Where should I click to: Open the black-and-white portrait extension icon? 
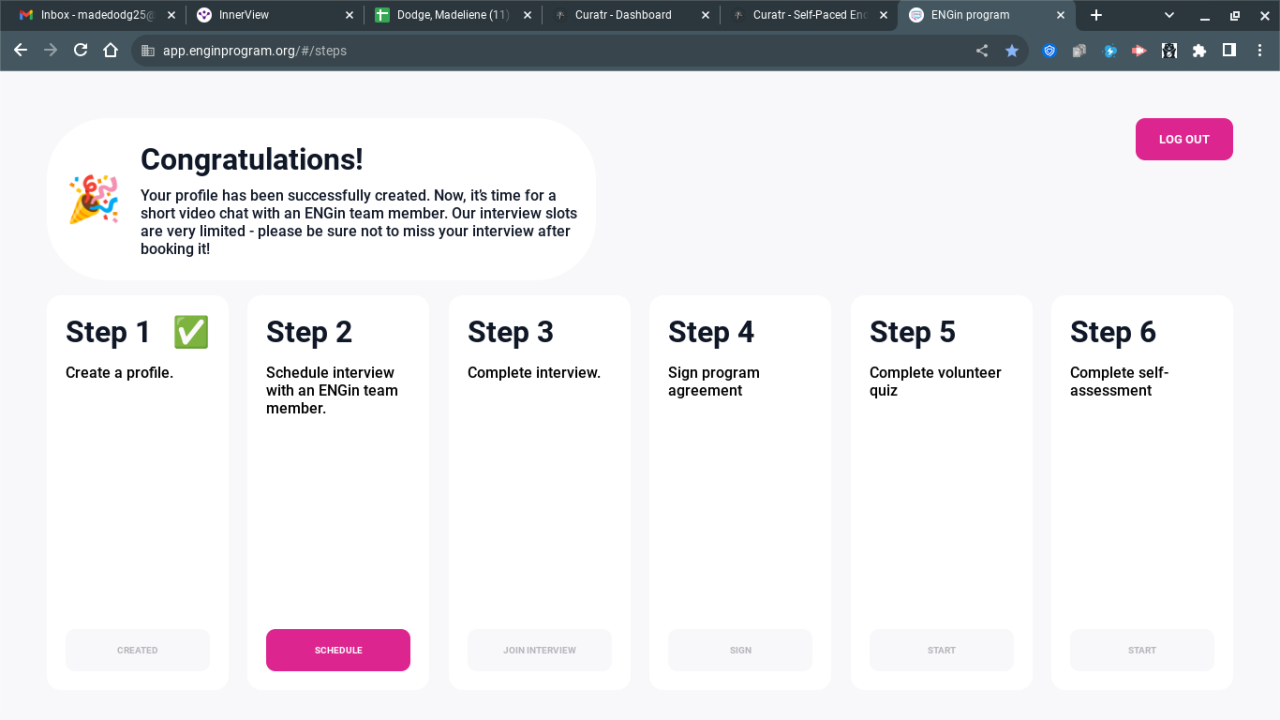coord(1169,50)
